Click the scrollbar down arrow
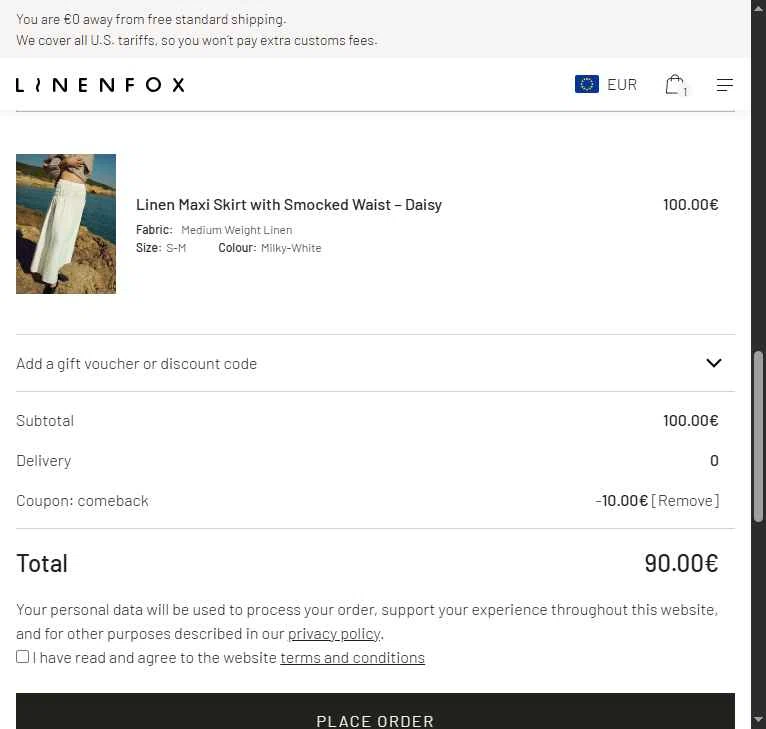Viewport: 766px width, 729px height. [758, 719]
